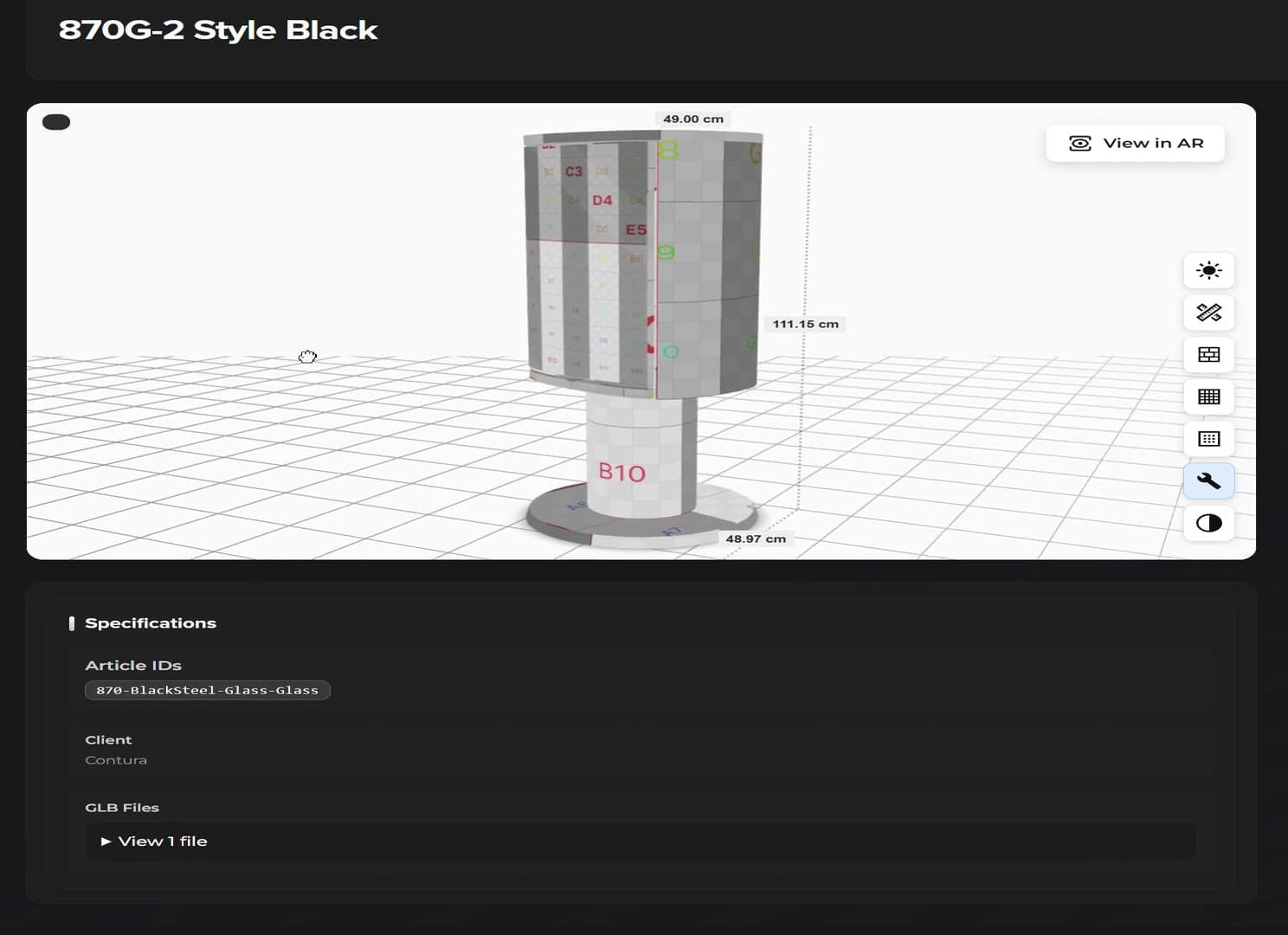Click the 111.15 cm height label

(805, 324)
